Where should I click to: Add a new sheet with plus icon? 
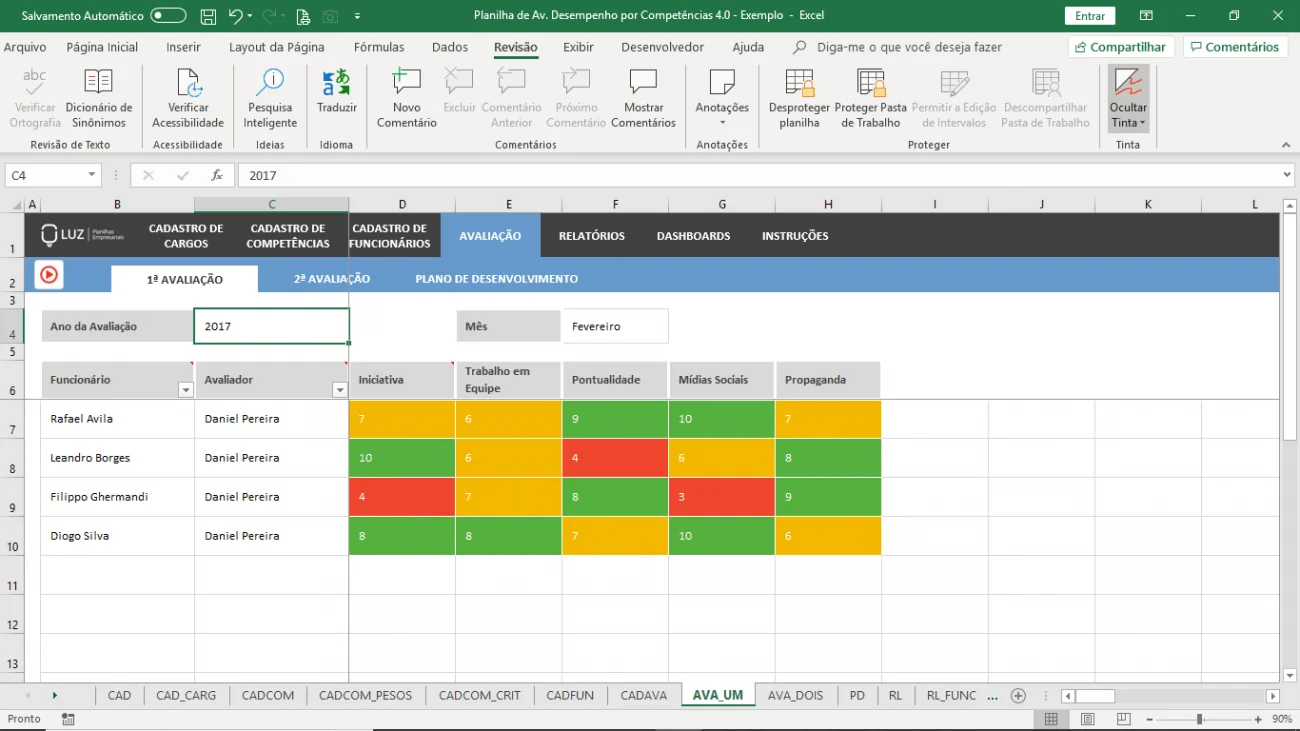pyautogui.click(x=1018, y=695)
